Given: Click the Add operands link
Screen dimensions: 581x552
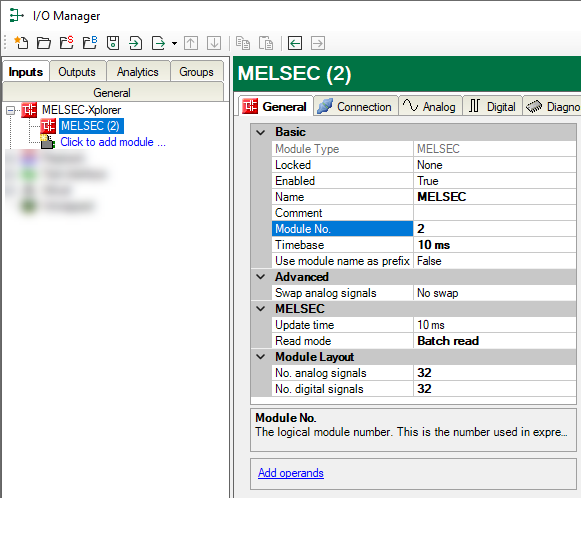Looking at the screenshot, I should click(290, 473).
